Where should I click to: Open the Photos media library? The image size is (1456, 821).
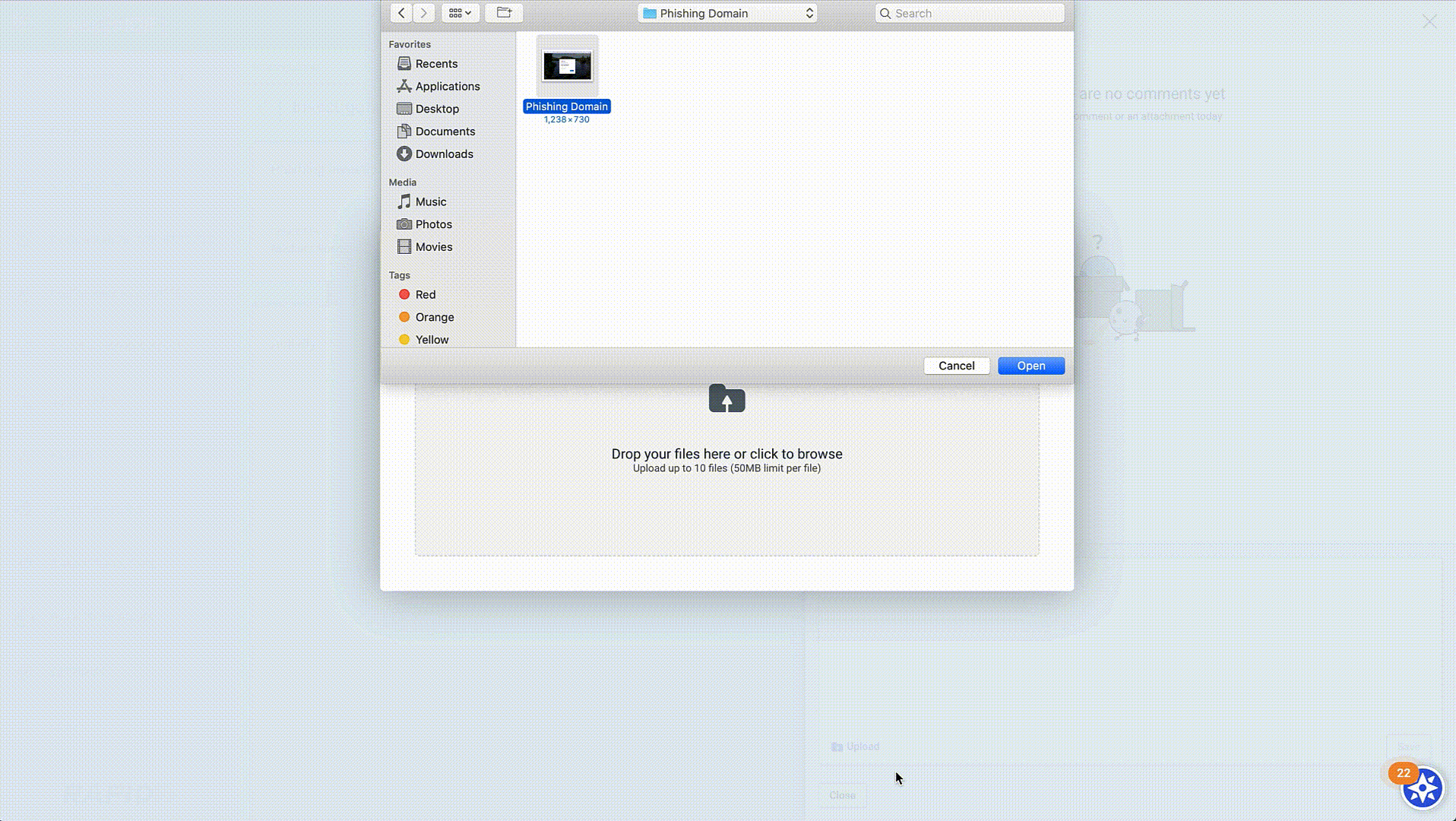coord(433,224)
